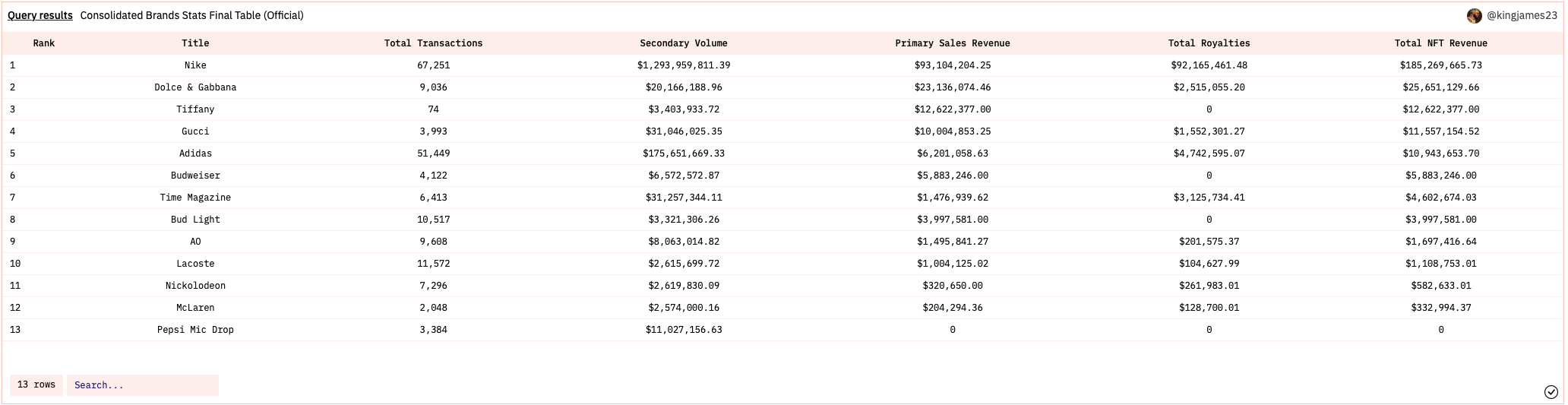Click the Adidas row title
Screen dimensions: 1568x405
point(195,153)
